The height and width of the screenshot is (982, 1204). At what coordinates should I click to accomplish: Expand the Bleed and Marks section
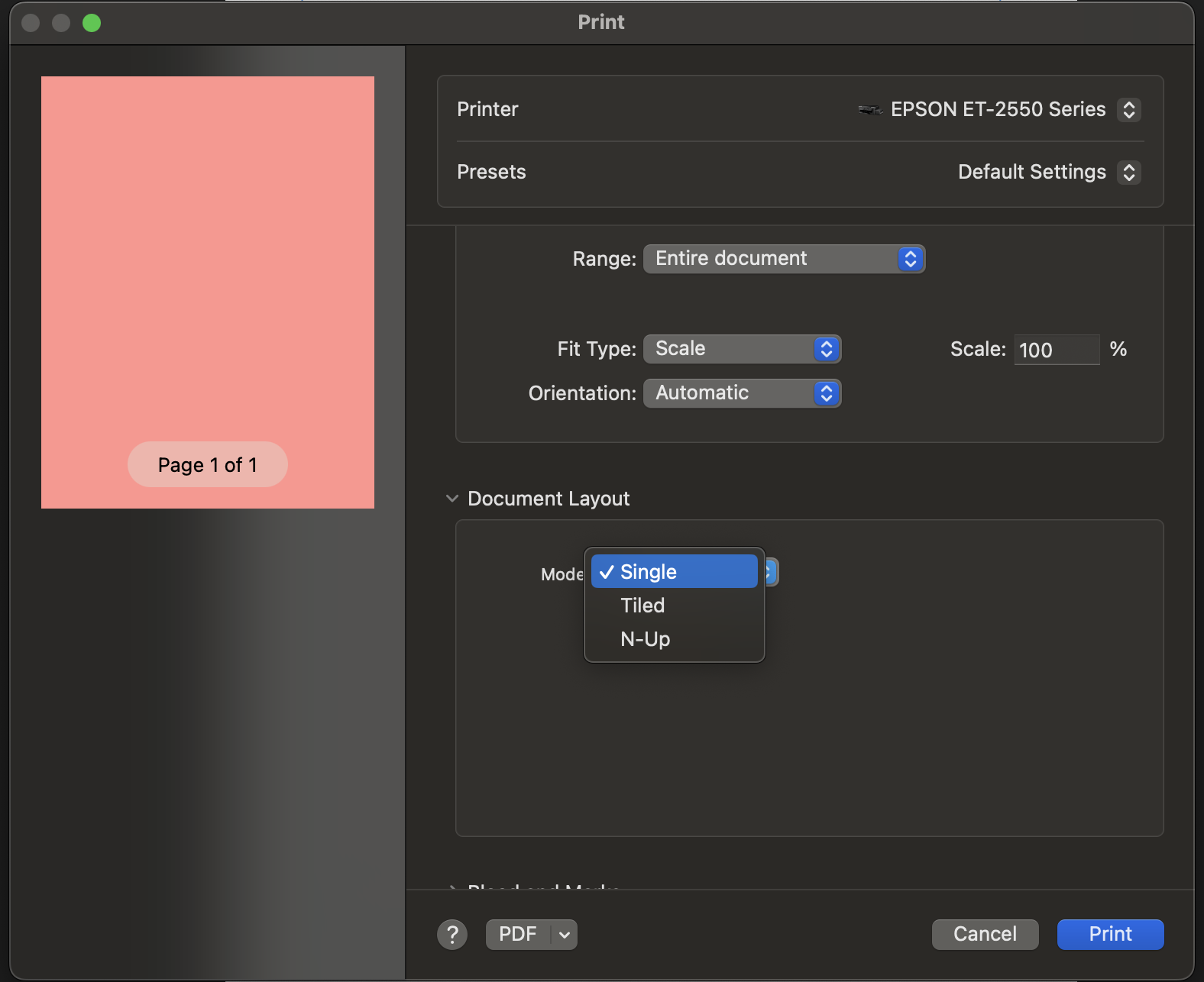(x=453, y=887)
